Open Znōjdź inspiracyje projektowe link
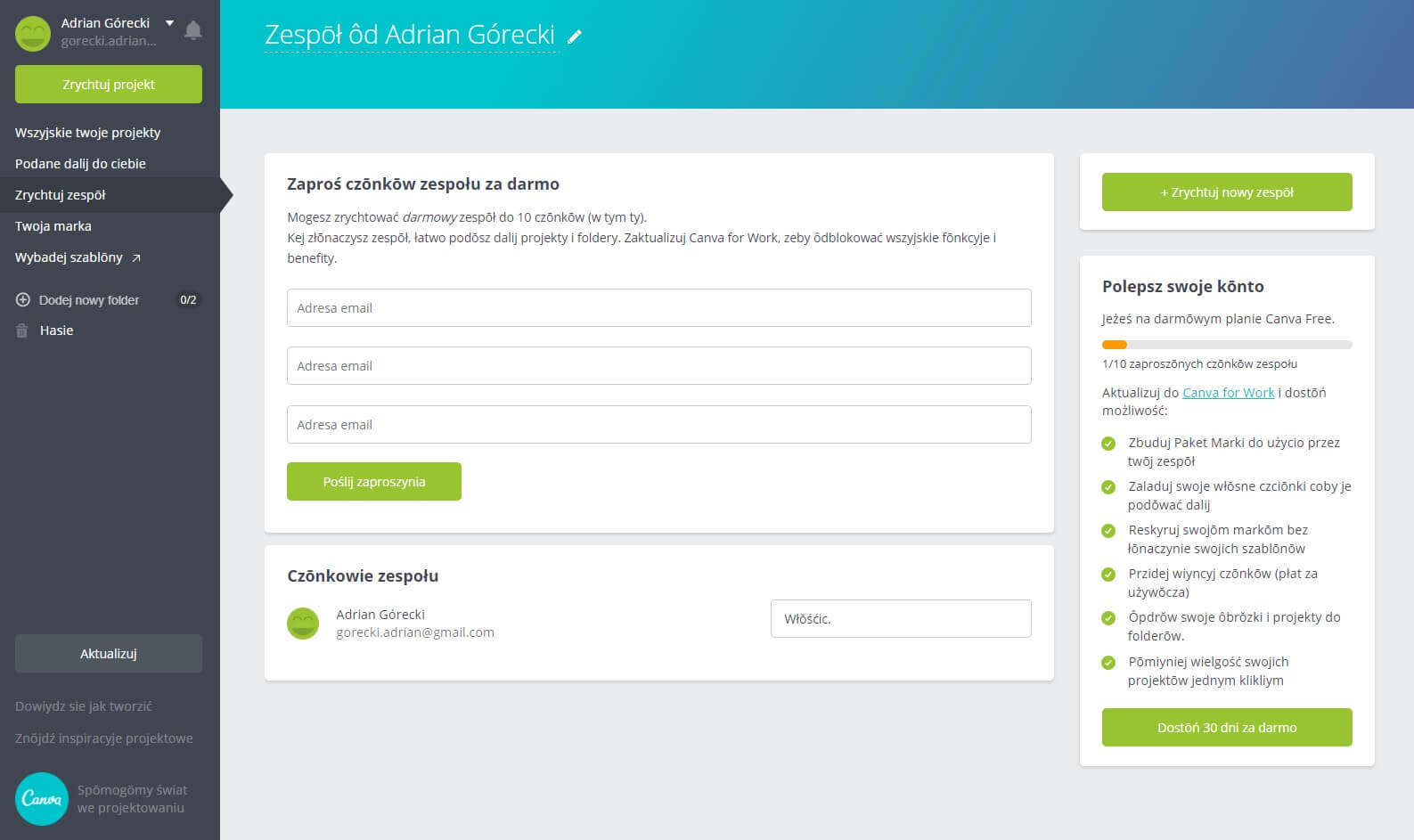 104,738
